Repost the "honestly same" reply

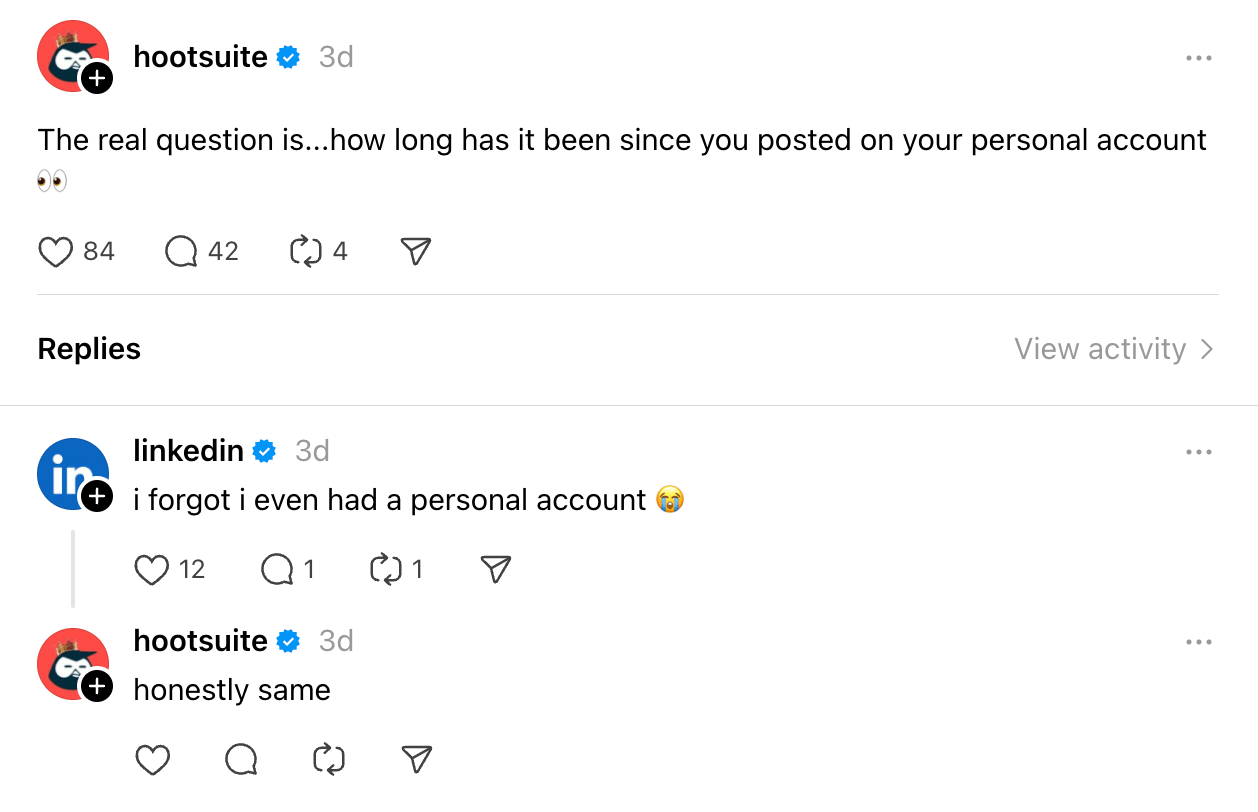(x=329, y=760)
